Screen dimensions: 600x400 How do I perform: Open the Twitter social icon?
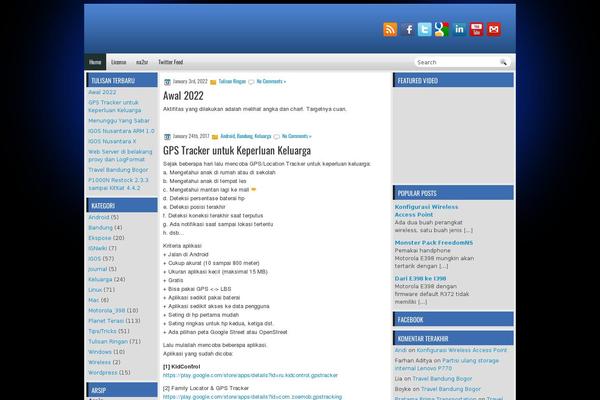425,29
